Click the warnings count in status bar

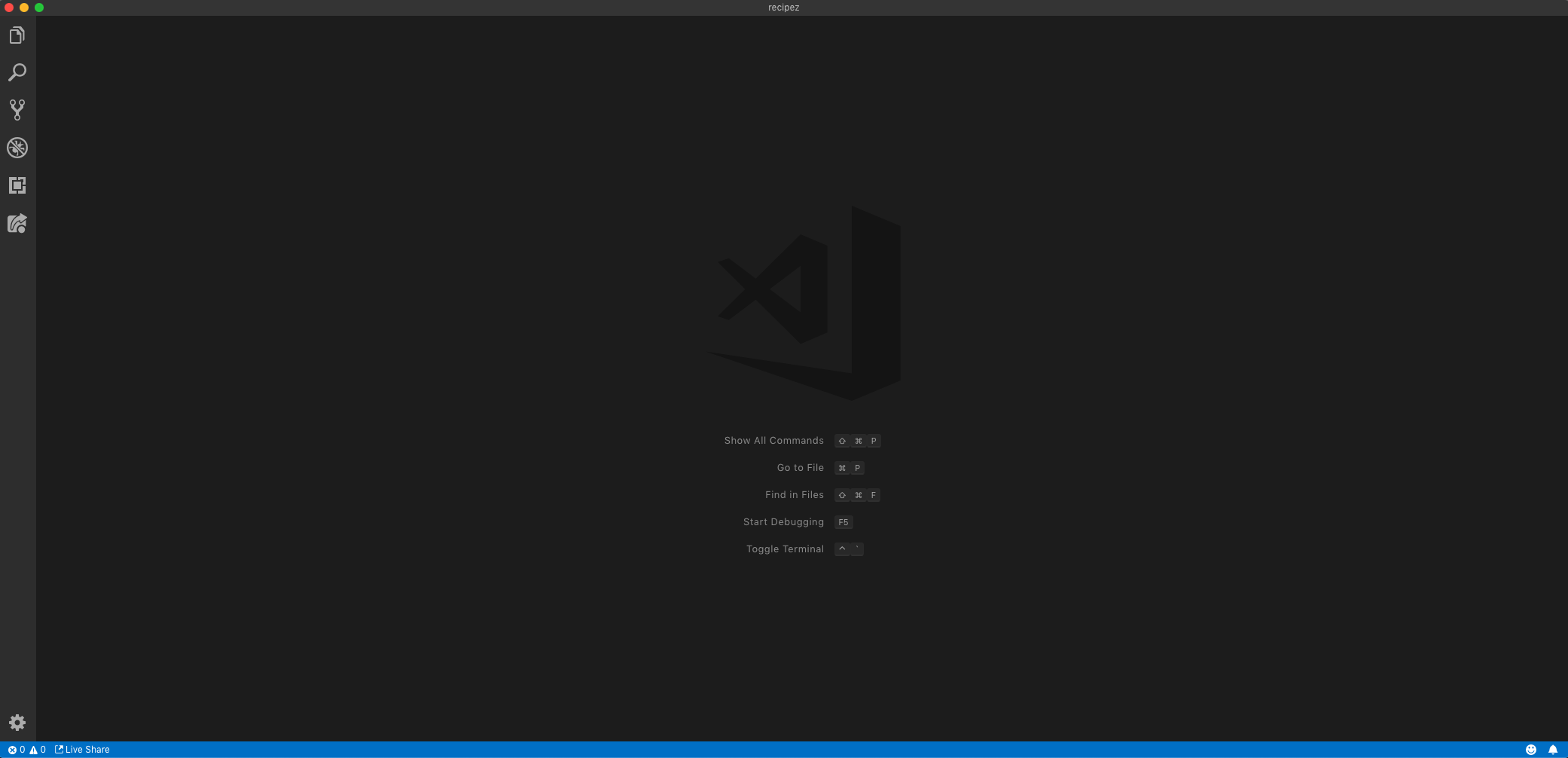tap(38, 750)
